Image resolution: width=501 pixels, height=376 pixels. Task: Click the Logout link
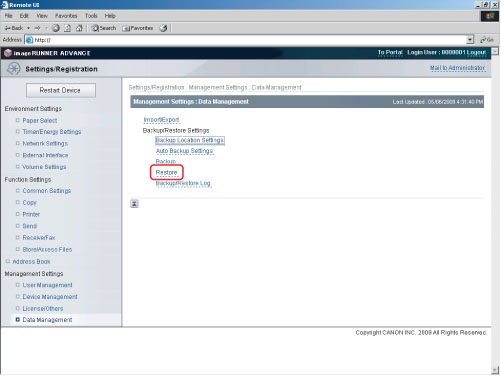(x=476, y=52)
